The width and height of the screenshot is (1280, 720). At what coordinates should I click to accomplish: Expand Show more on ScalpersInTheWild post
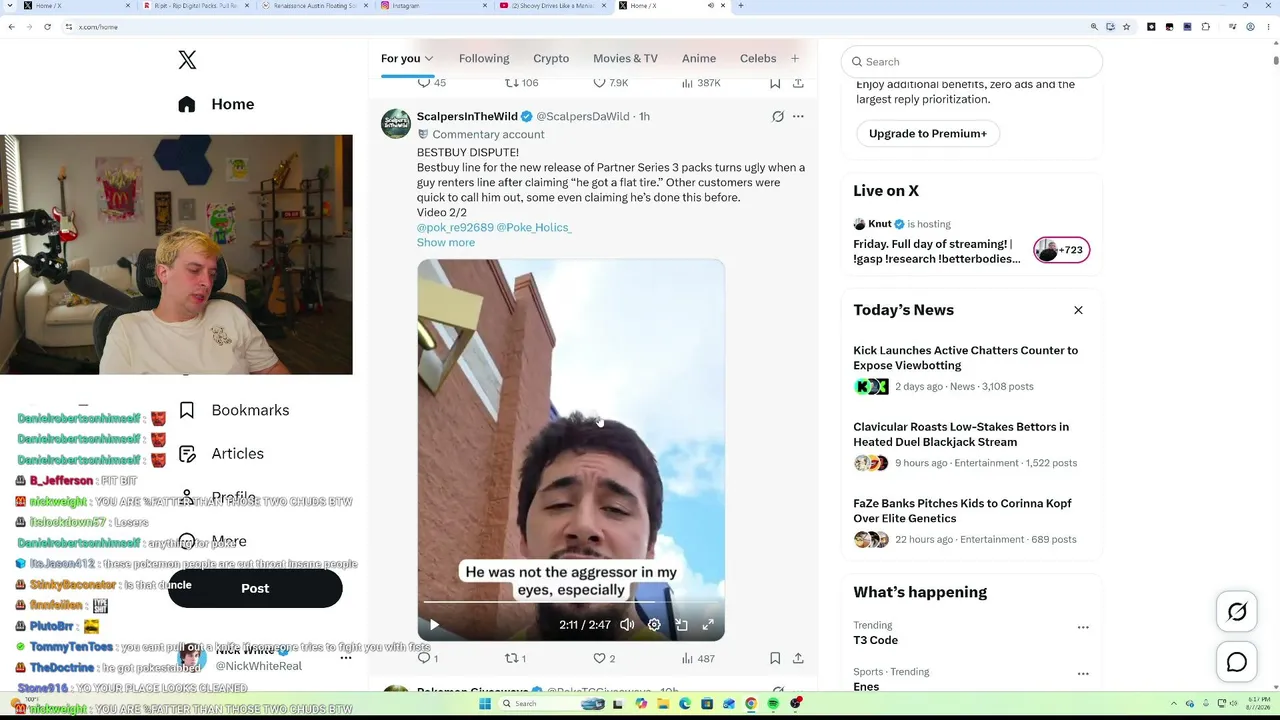(x=446, y=243)
